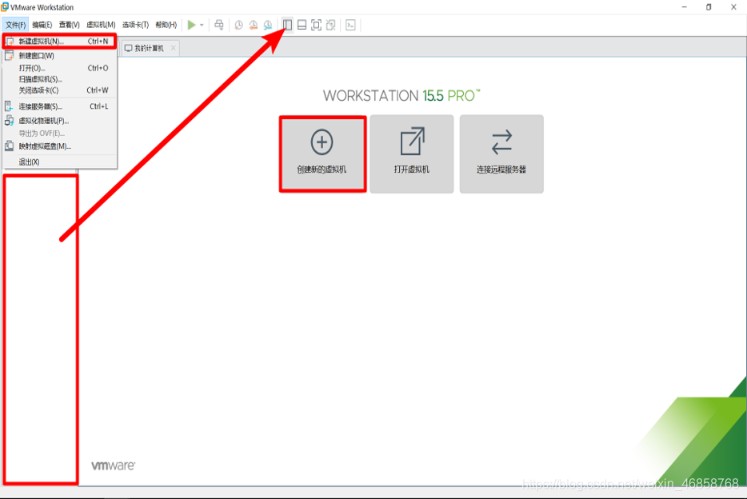Choose 关闭选项卡(C) from the file menu
This screenshot has height=499, width=747.
point(60,90)
